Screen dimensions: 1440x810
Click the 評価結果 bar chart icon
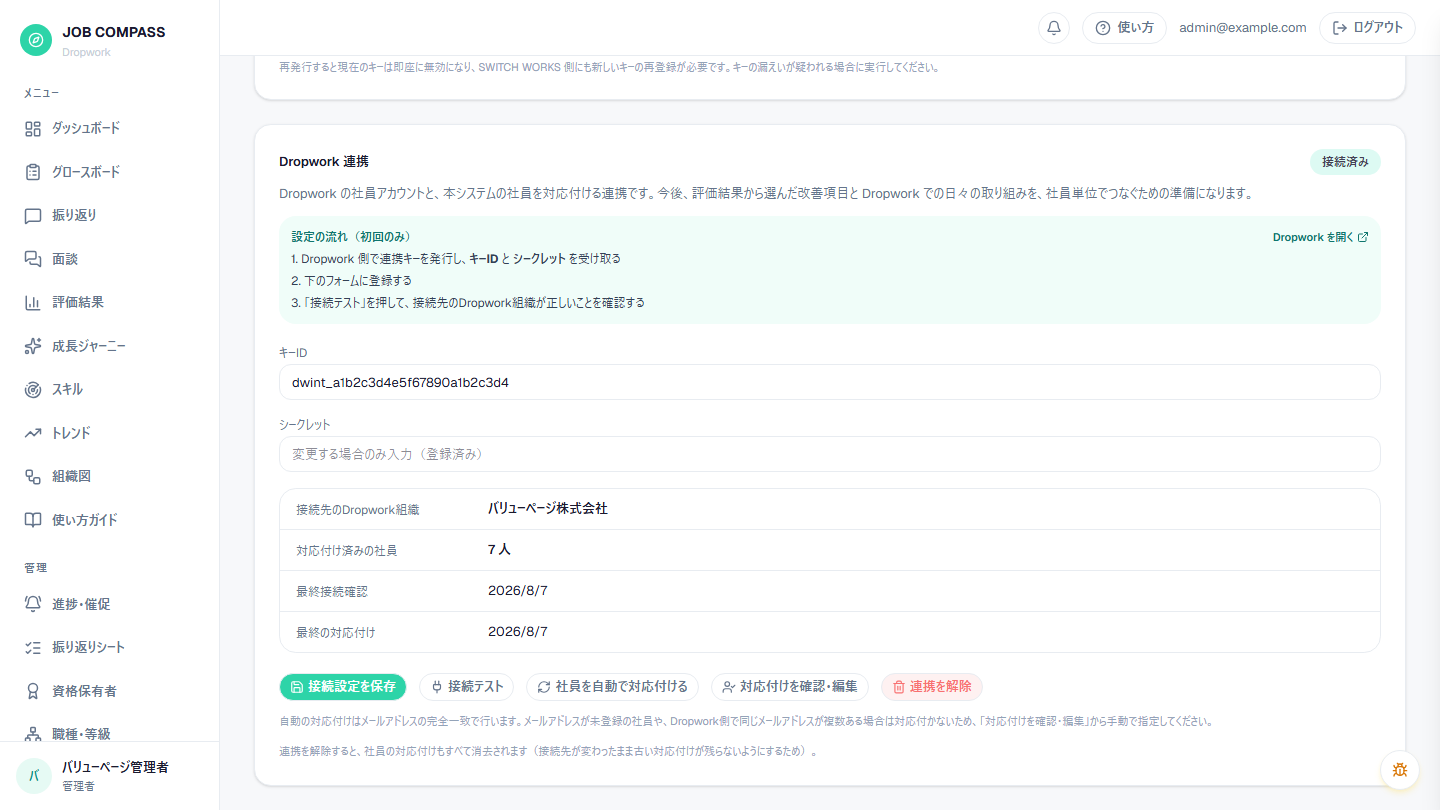click(x=33, y=302)
